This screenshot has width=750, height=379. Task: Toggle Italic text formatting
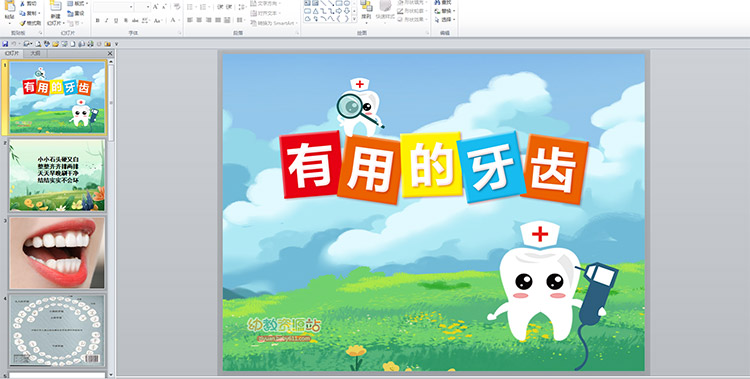(107, 20)
